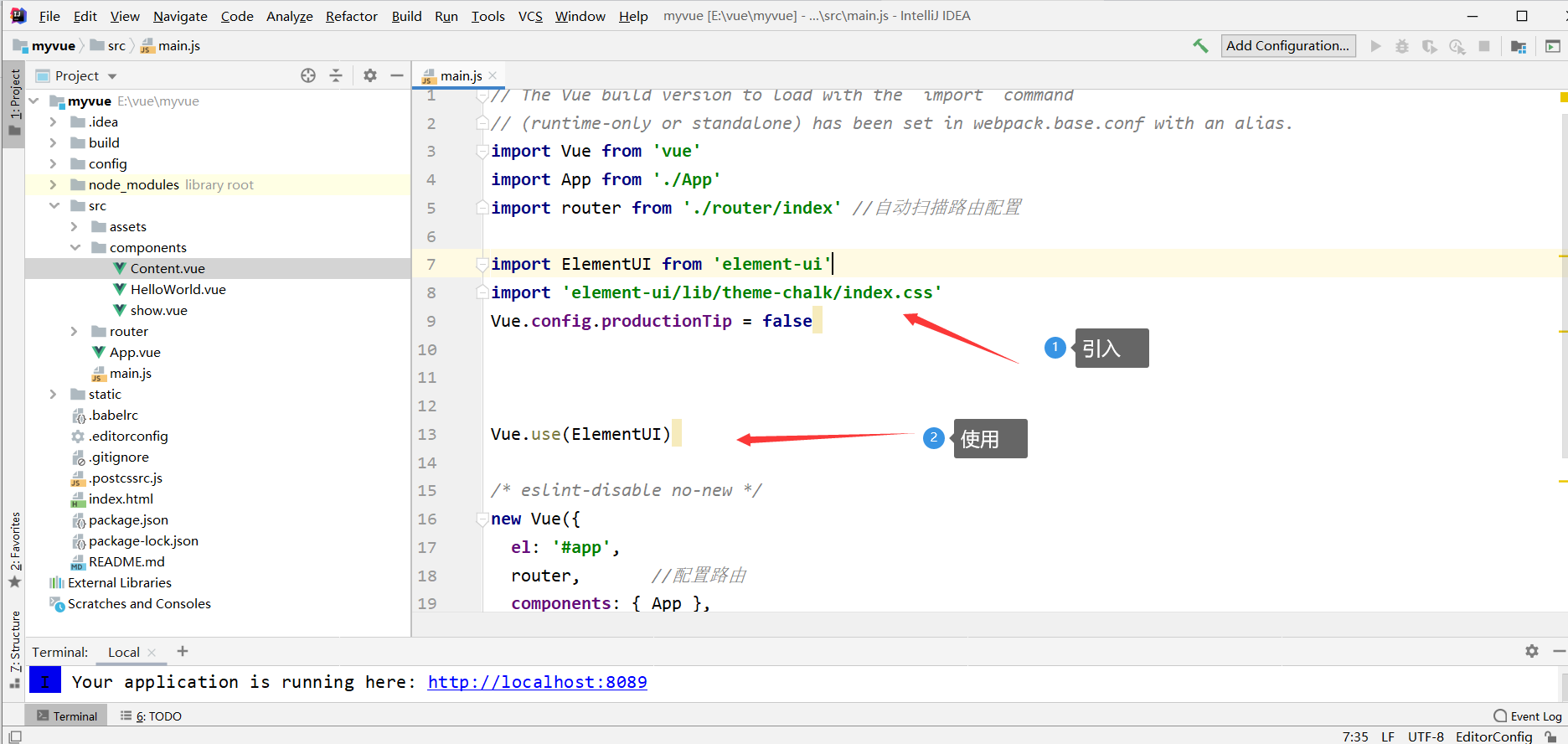Image resolution: width=1568 pixels, height=744 pixels.
Task: Open terminal settings gear icon
Action: coord(1532,651)
